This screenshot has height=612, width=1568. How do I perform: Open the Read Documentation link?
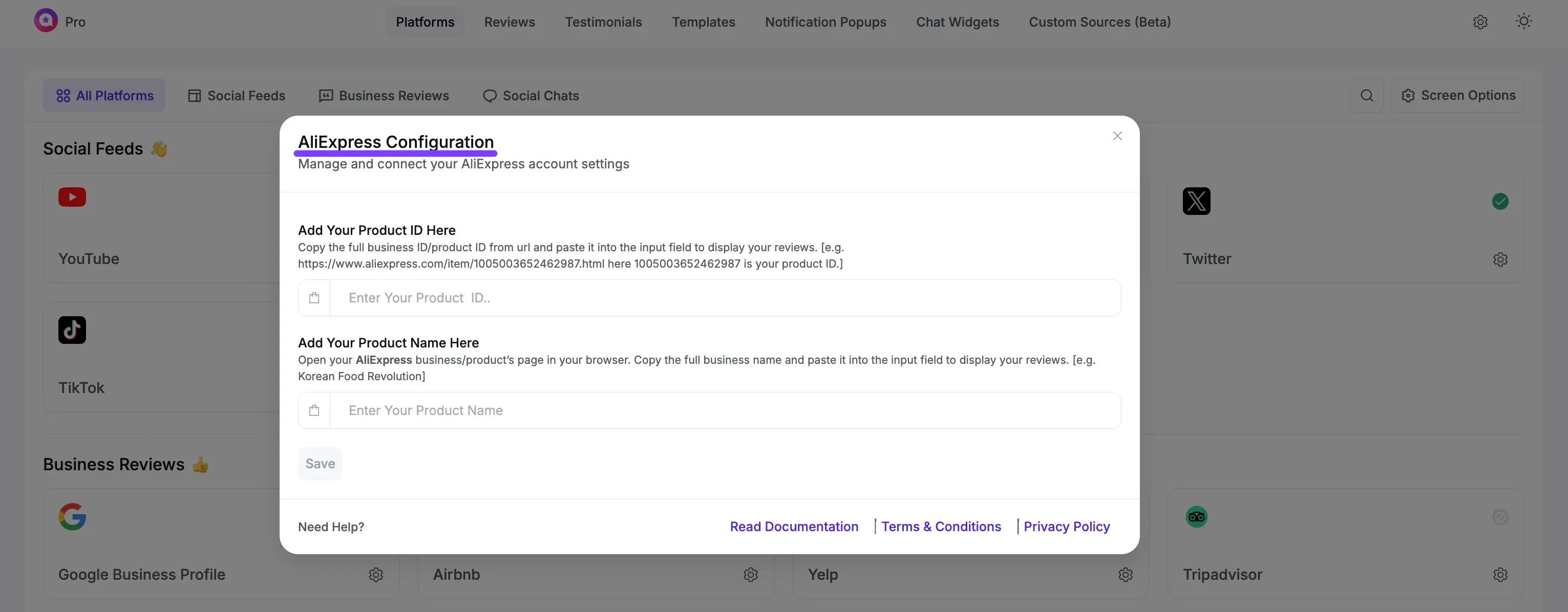(794, 526)
